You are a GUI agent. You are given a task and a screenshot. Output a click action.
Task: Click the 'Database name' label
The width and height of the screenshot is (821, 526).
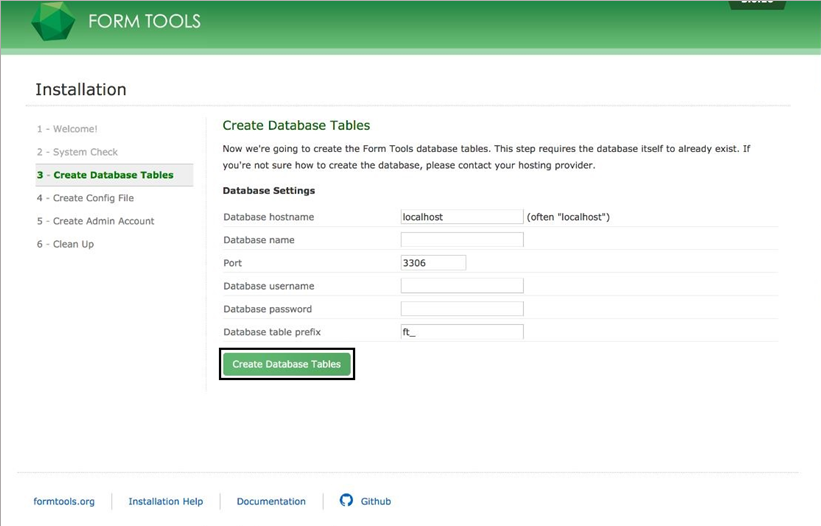259,240
